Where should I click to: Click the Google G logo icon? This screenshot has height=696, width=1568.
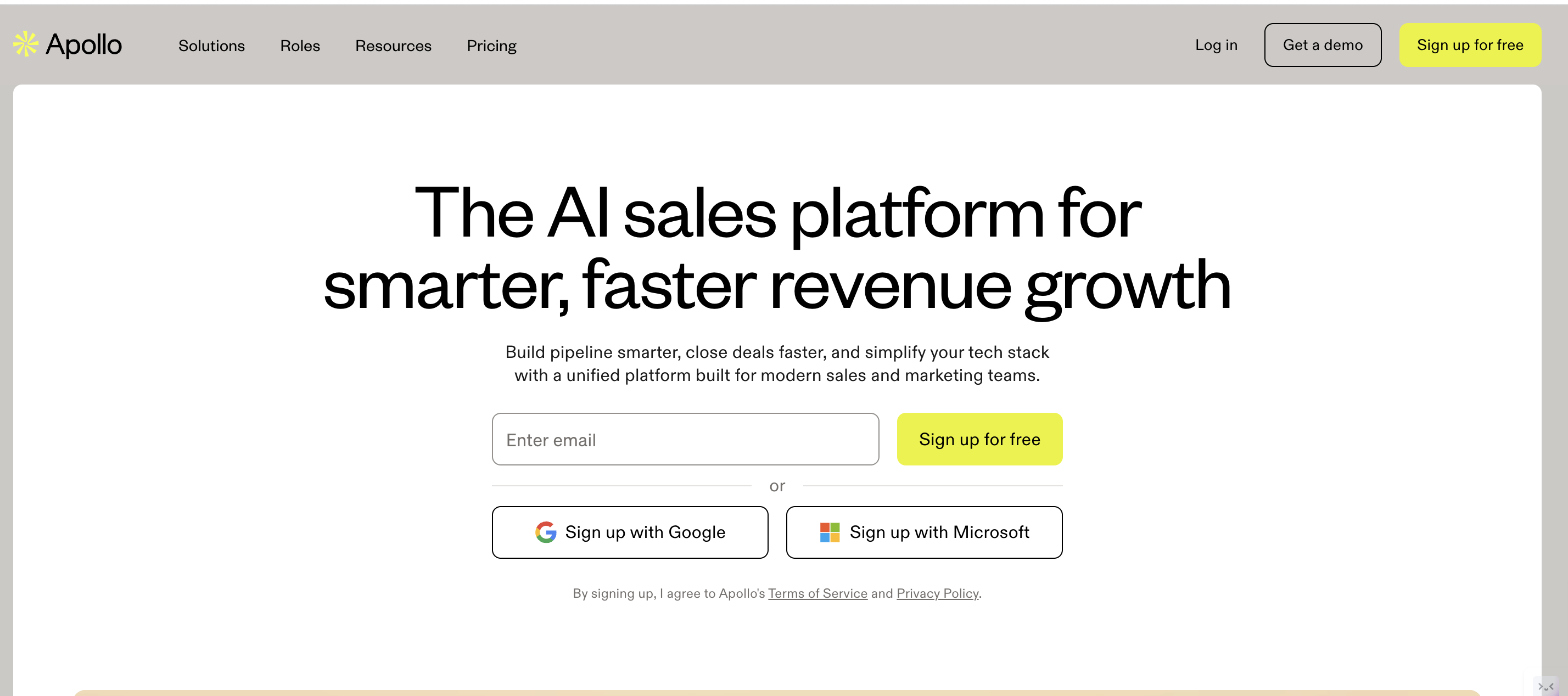point(545,532)
